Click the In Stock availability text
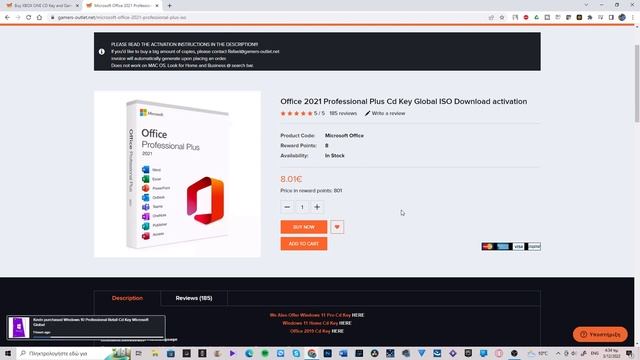The width and height of the screenshot is (640, 360). coord(335,156)
